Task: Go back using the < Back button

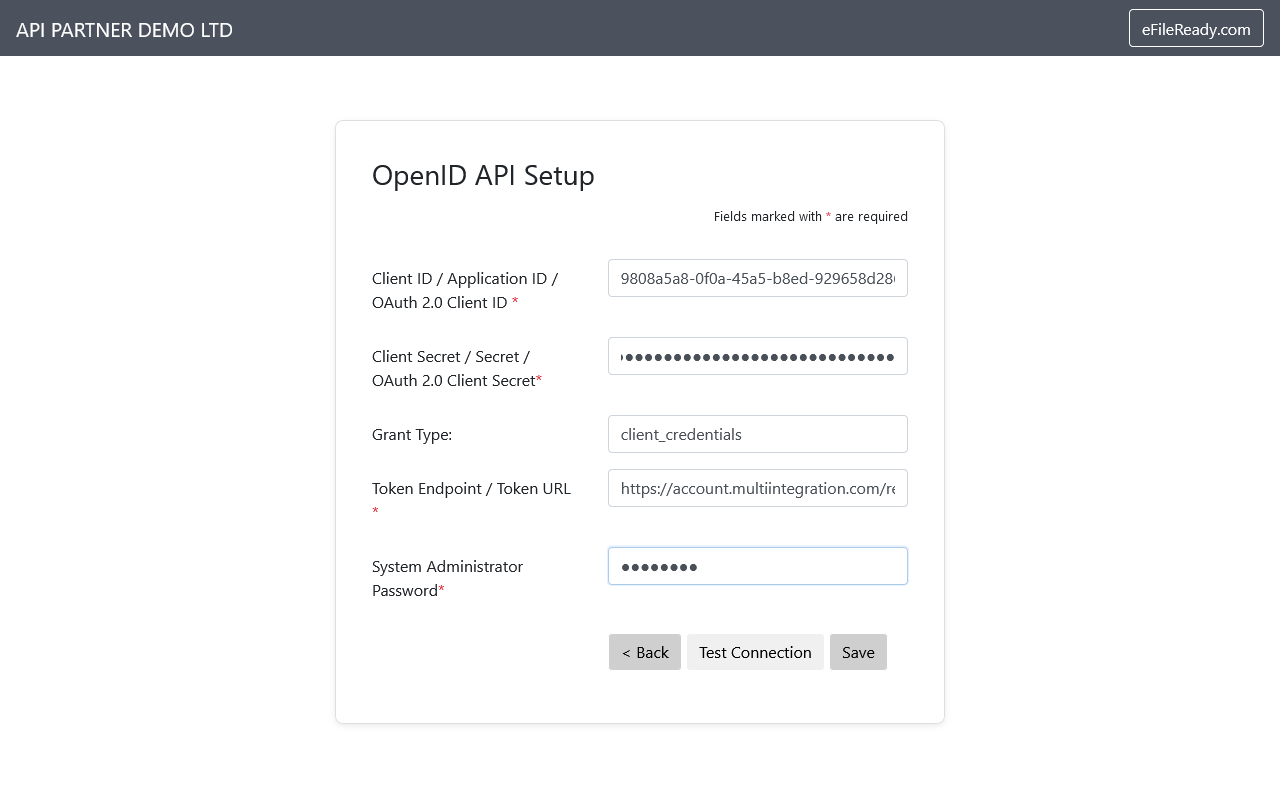Action: tap(644, 652)
